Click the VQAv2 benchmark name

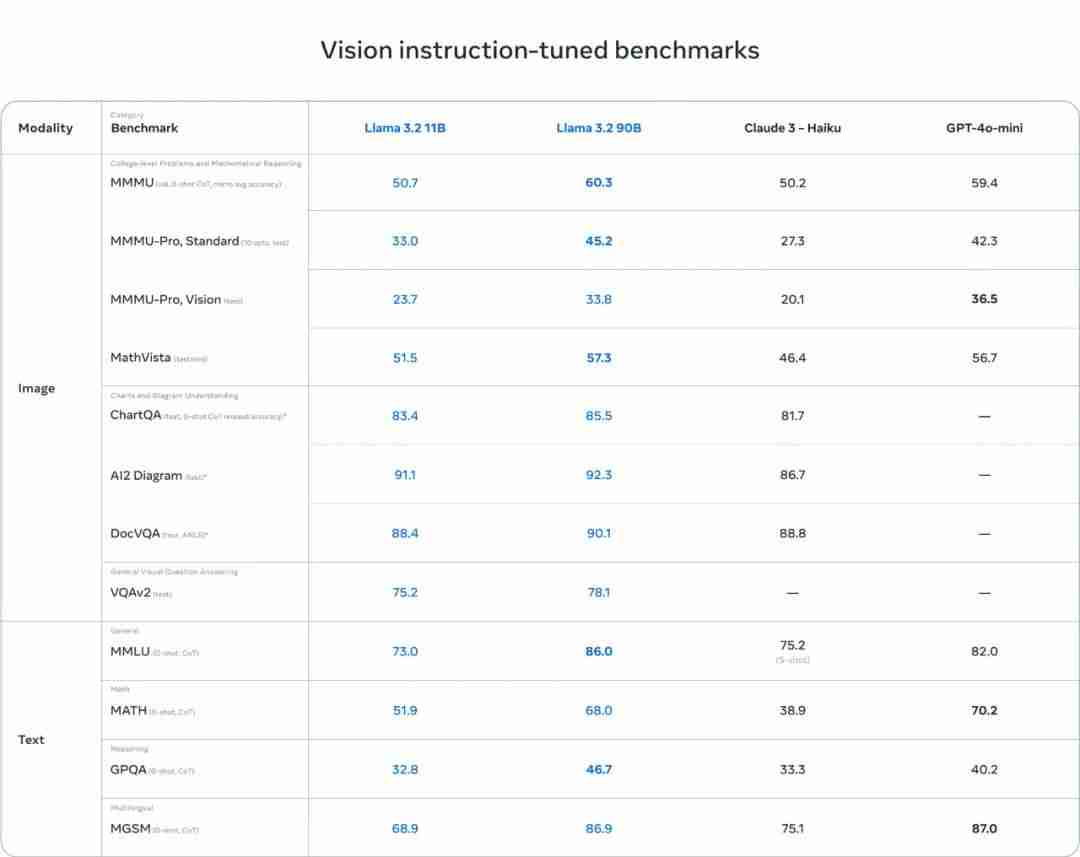[130, 593]
